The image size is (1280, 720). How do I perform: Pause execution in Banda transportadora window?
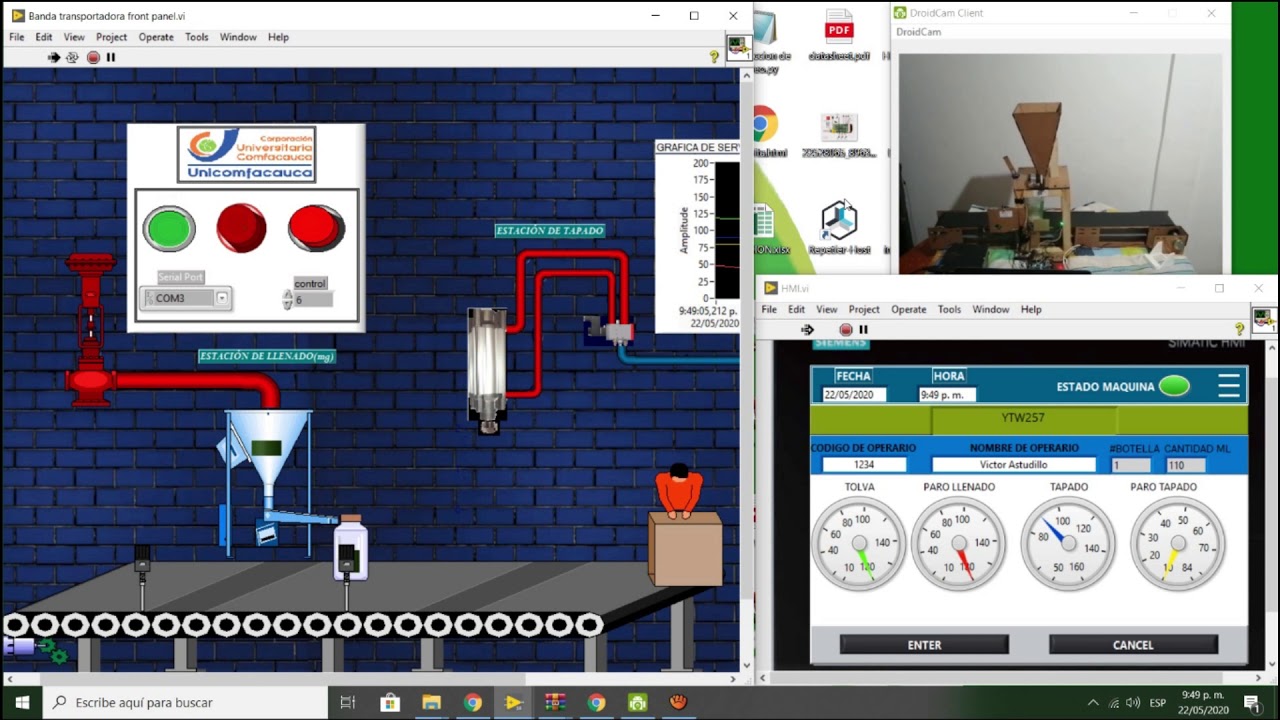tap(111, 58)
